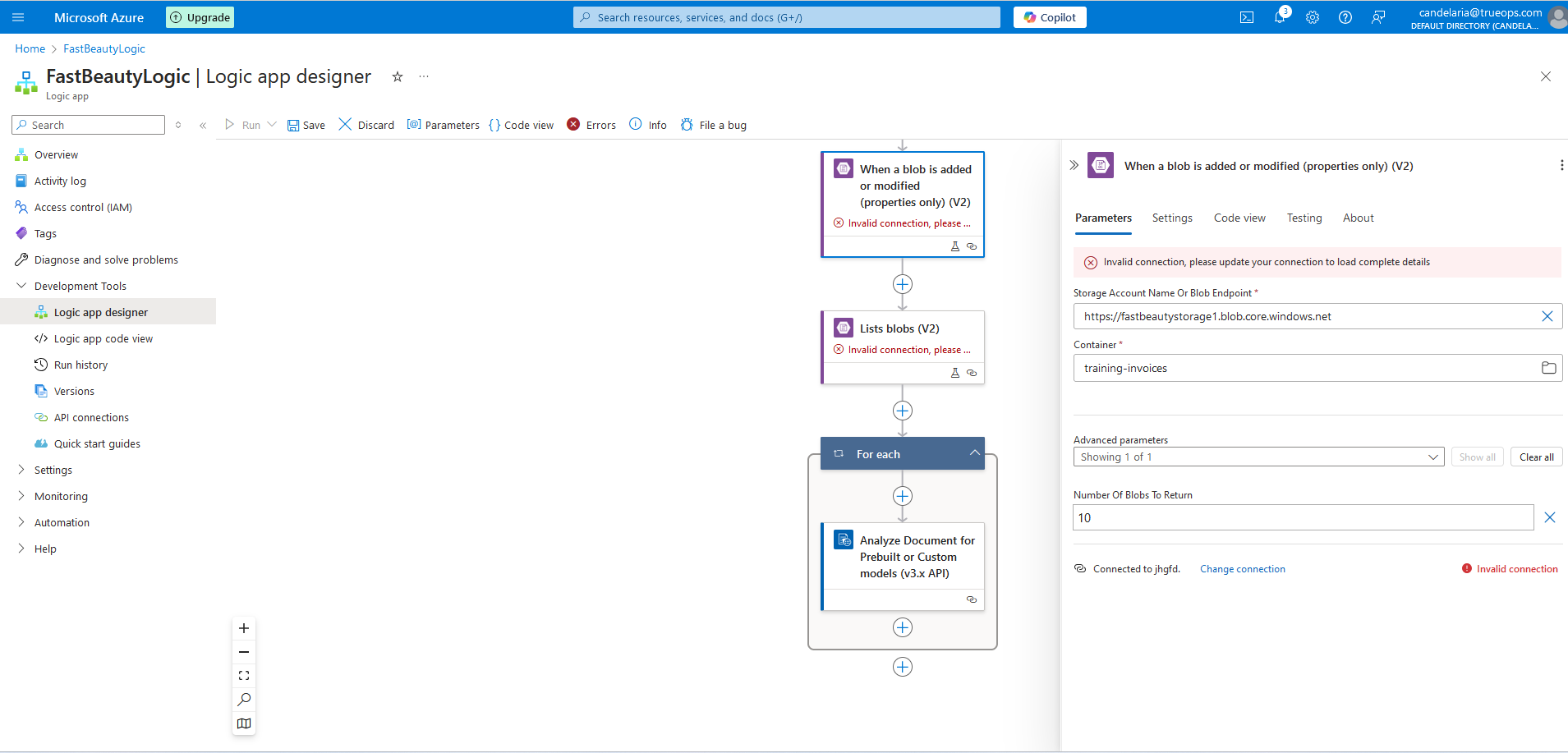Add step after Lists blobs action
1568x753 pixels.
point(903,411)
